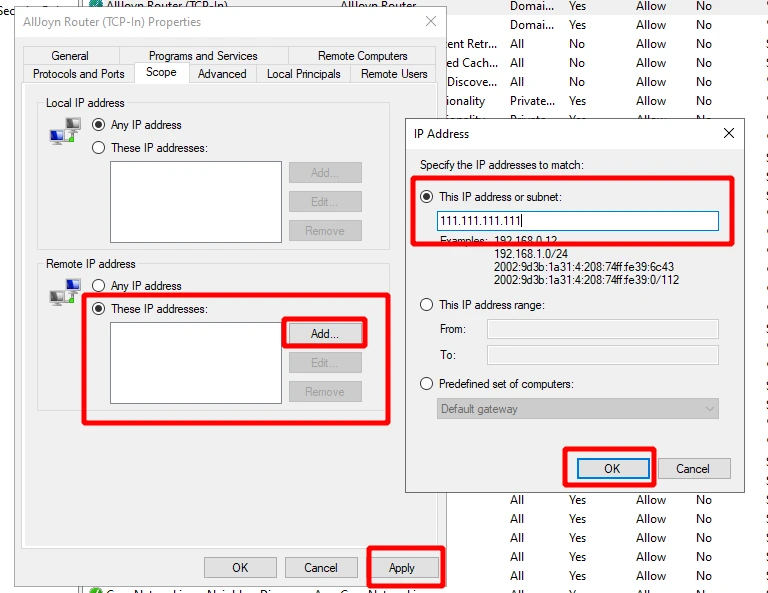Click OK in AllJoyn Router Properties
Image resolution: width=768 pixels, height=593 pixels.
pos(240,568)
